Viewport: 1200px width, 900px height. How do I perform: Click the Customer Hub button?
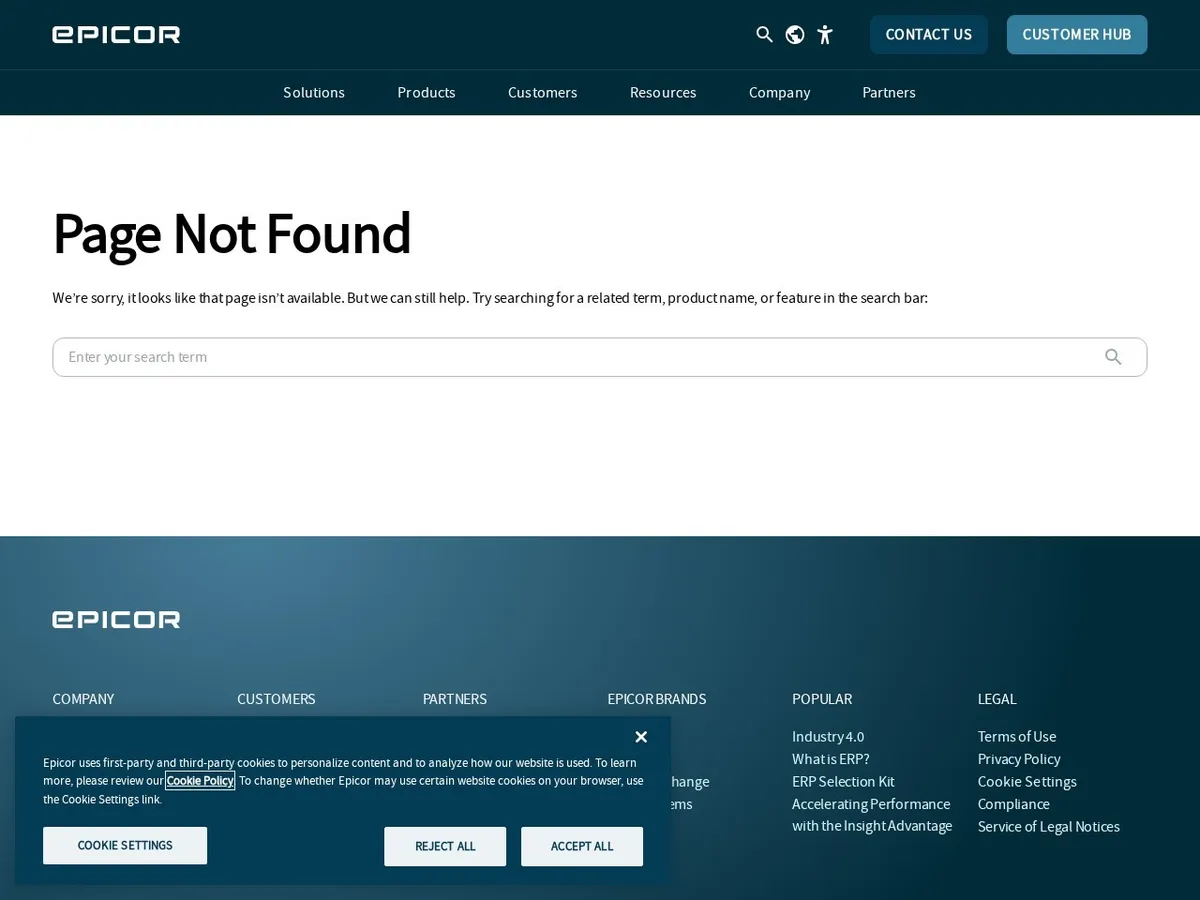pos(1077,35)
